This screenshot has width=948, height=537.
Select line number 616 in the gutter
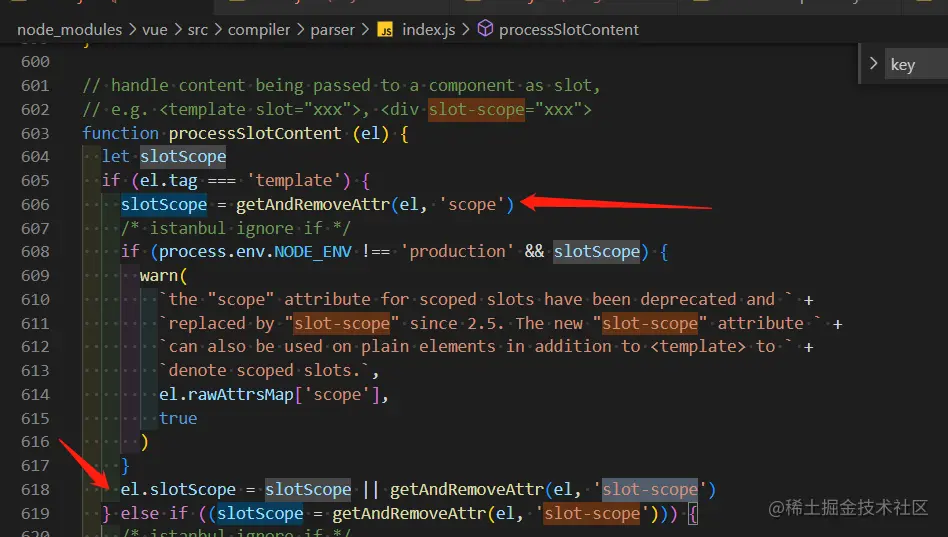click(35, 441)
